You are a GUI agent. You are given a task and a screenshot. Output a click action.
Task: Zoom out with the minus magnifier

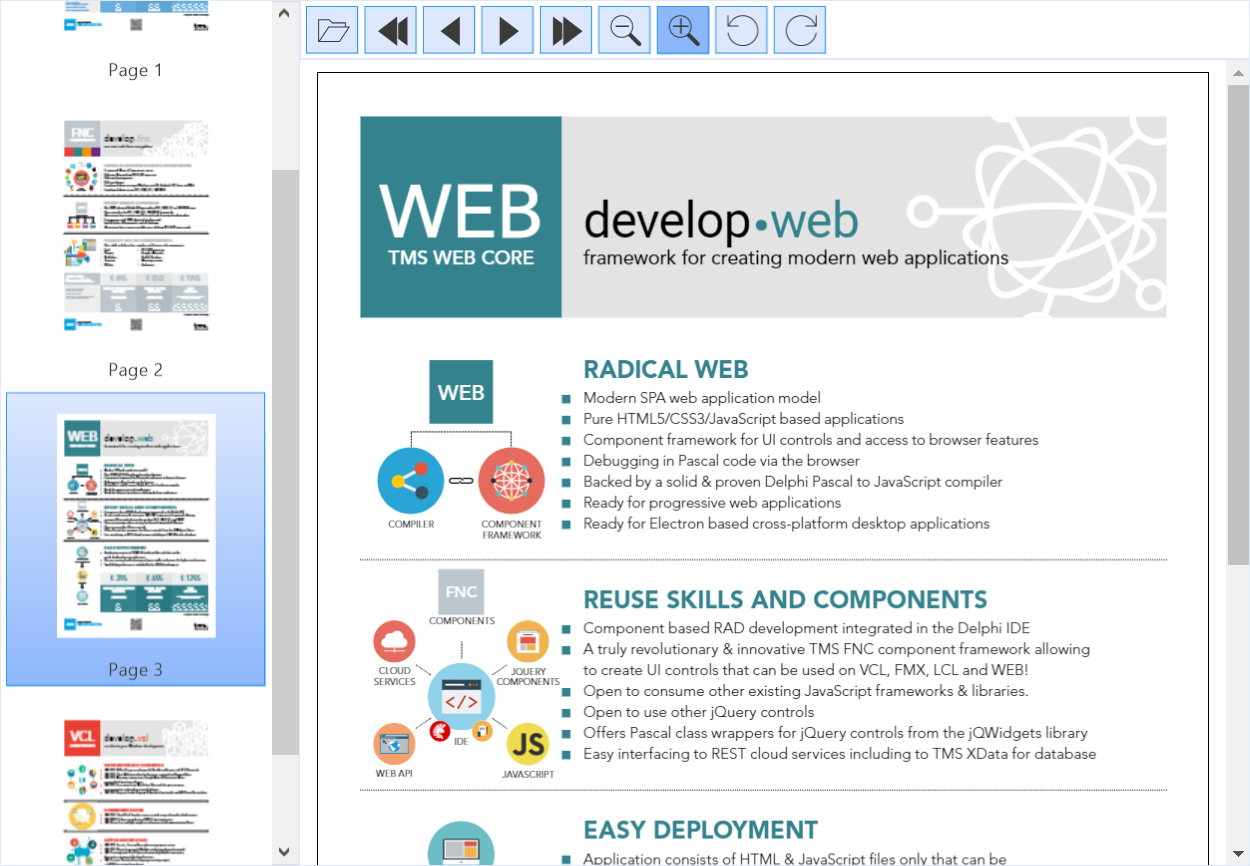click(x=624, y=30)
